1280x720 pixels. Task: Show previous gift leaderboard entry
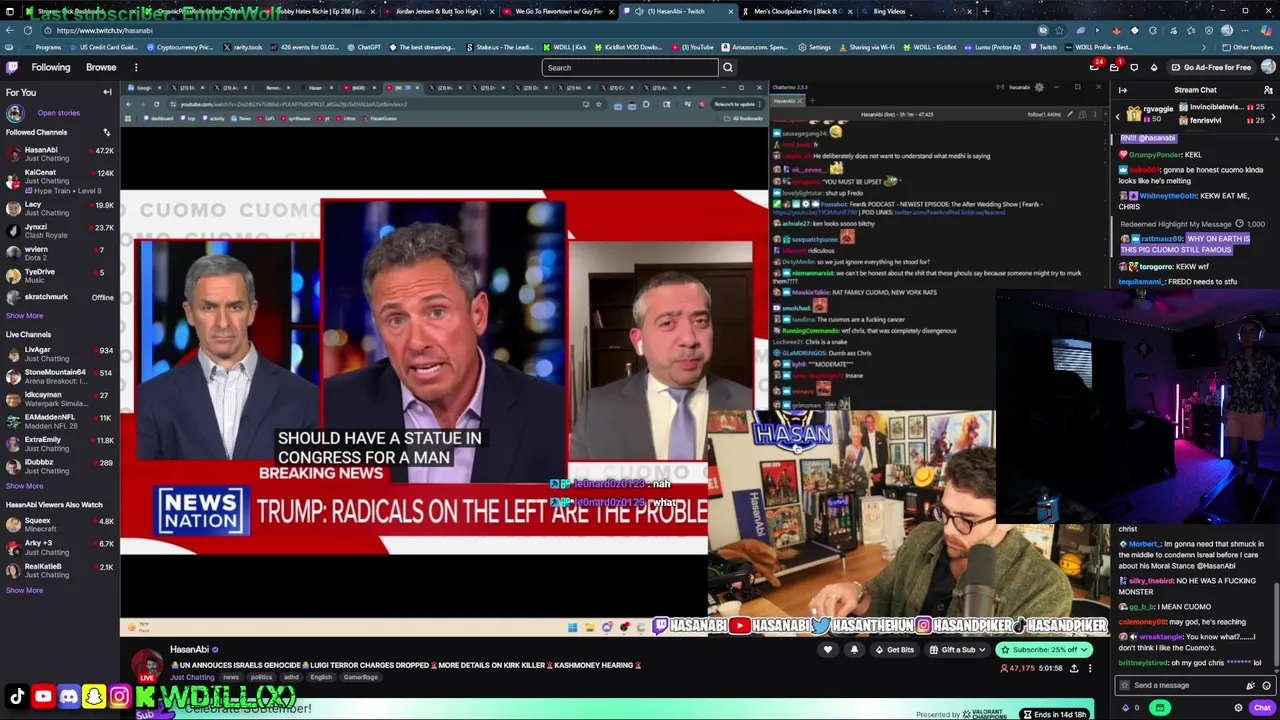coord(1118,117)
